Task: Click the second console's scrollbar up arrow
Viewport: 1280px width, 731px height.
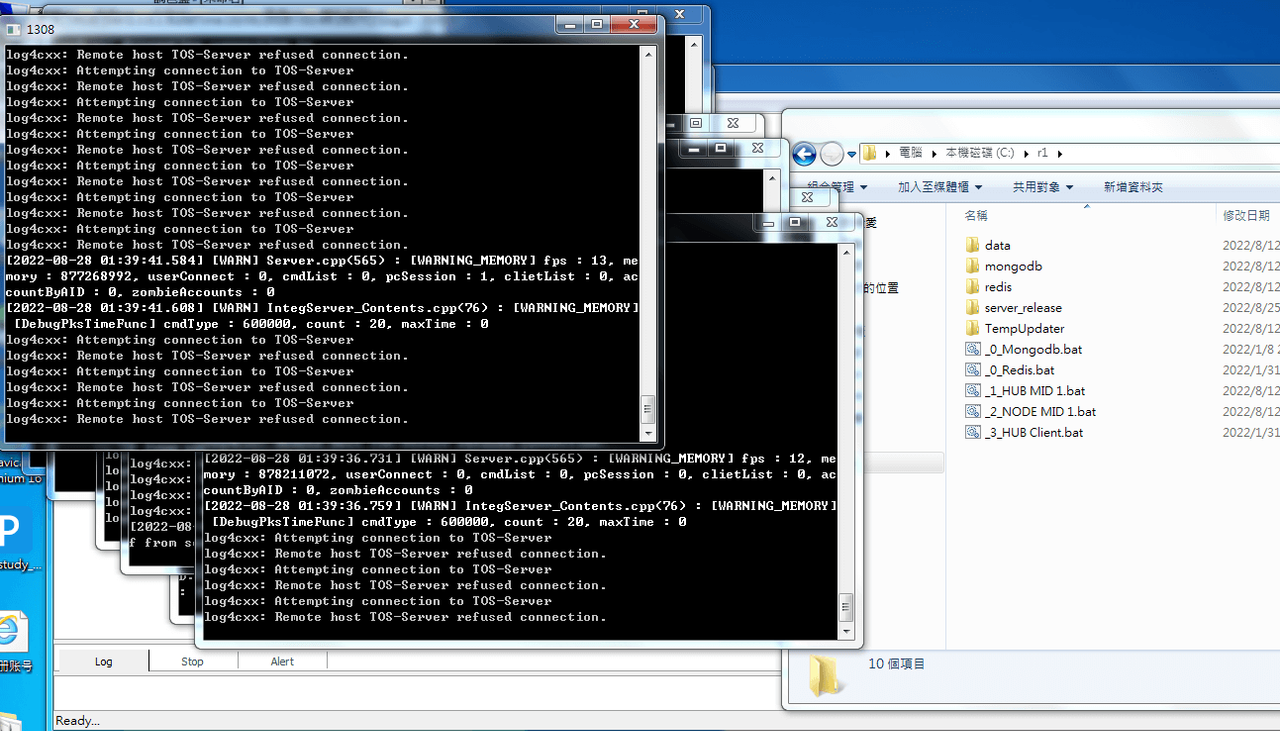Action: coord(846,251)
